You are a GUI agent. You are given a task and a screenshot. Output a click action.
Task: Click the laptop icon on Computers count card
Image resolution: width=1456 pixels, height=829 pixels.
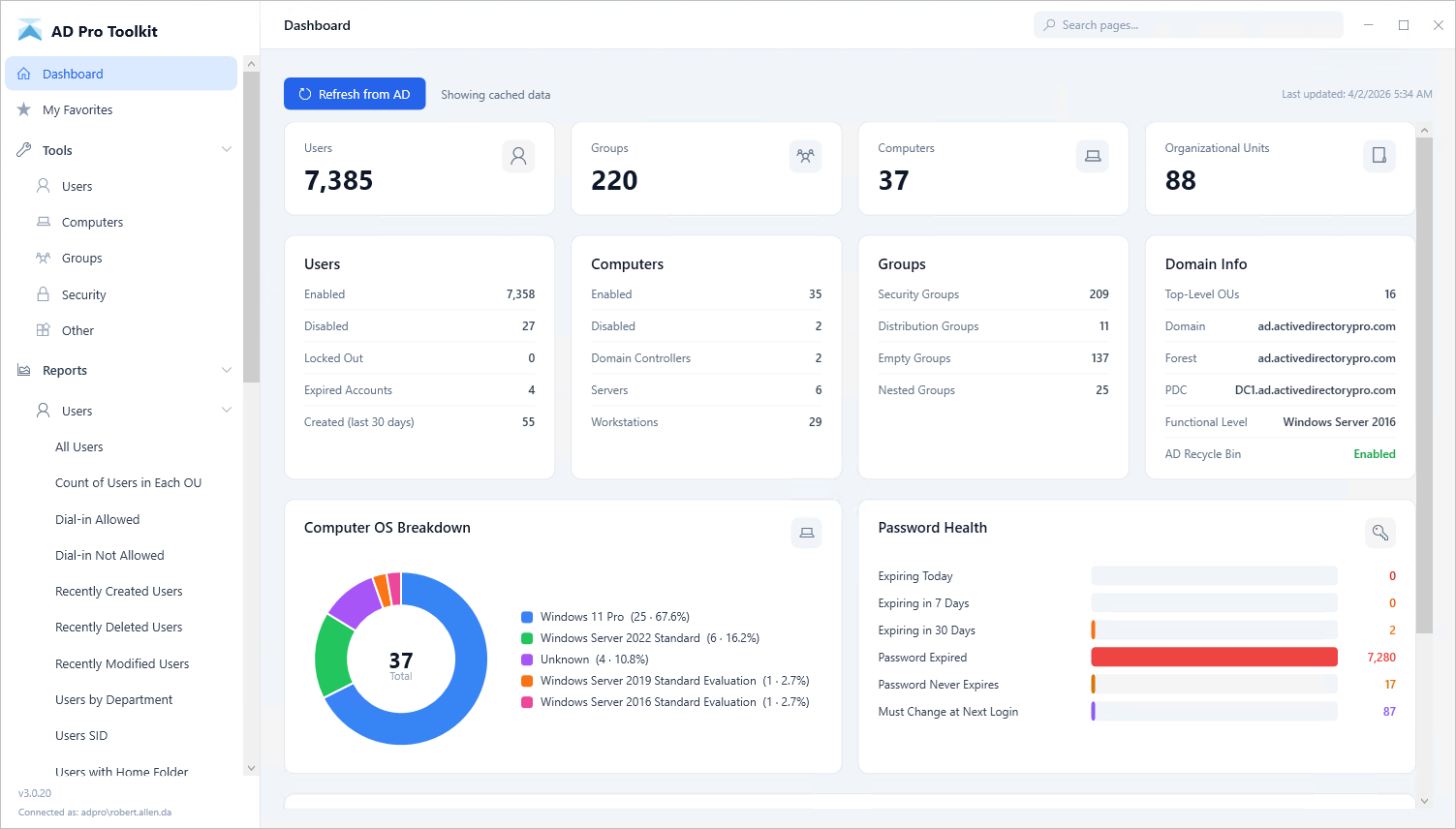click(x=1093, y=156)
